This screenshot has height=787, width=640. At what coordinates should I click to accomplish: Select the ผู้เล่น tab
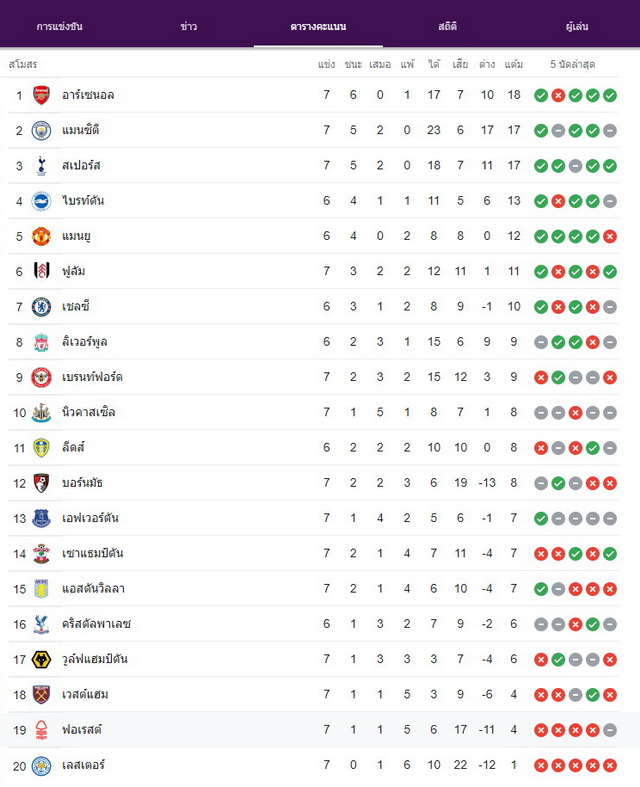(x=577, y=26)
